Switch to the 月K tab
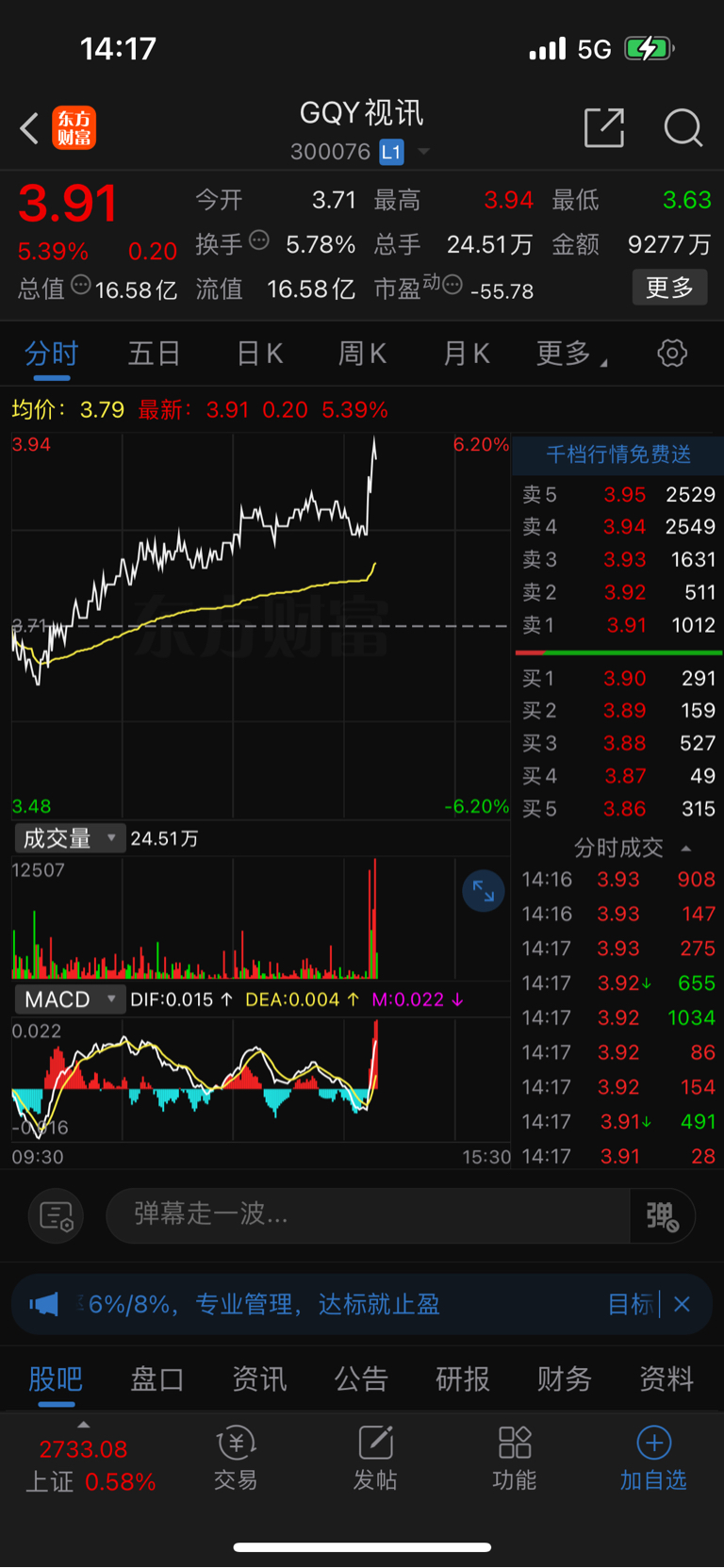 (x=466, y=354)
